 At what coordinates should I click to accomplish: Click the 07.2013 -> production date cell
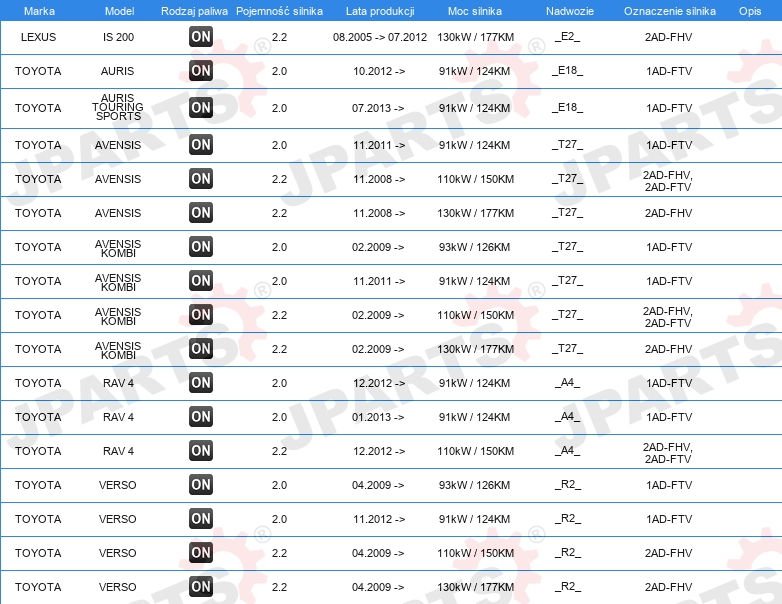(x=378, y=108)
